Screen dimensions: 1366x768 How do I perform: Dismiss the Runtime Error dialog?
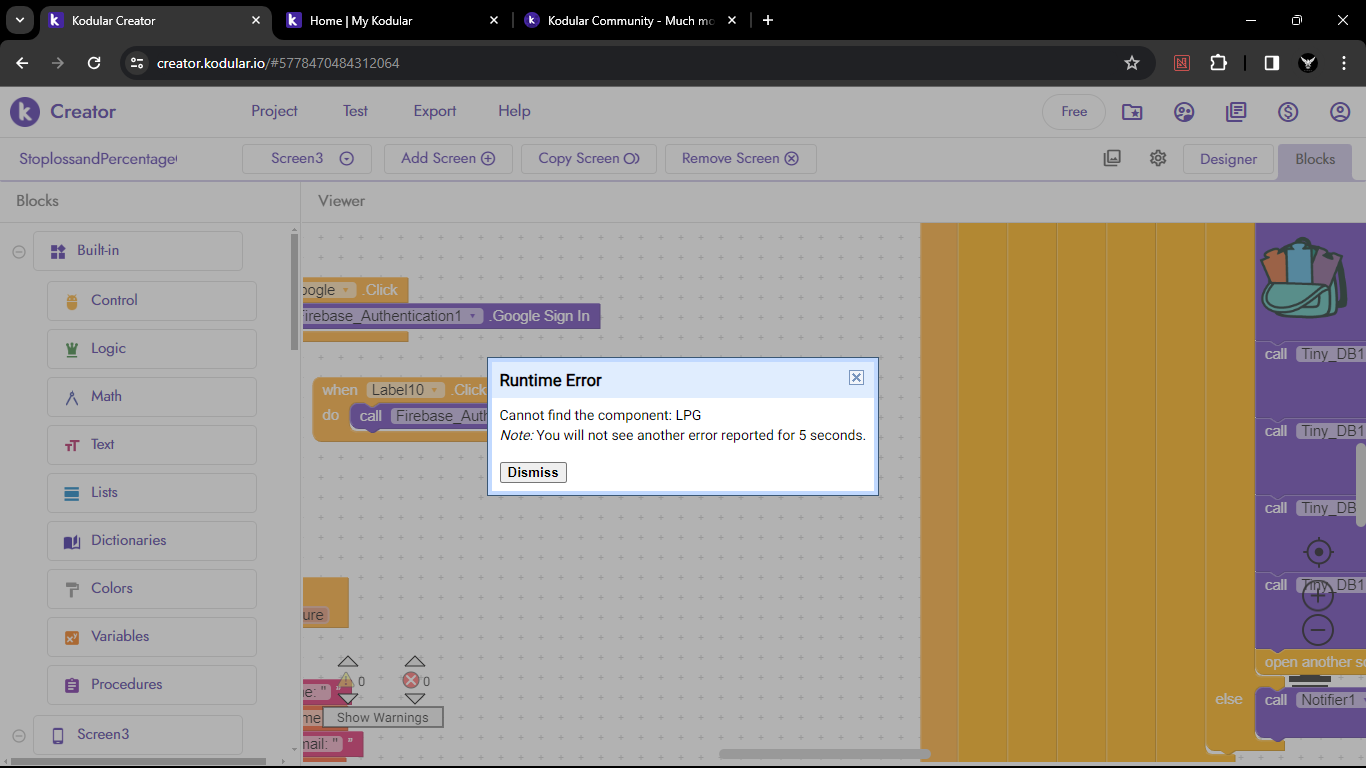coord(533,472)
